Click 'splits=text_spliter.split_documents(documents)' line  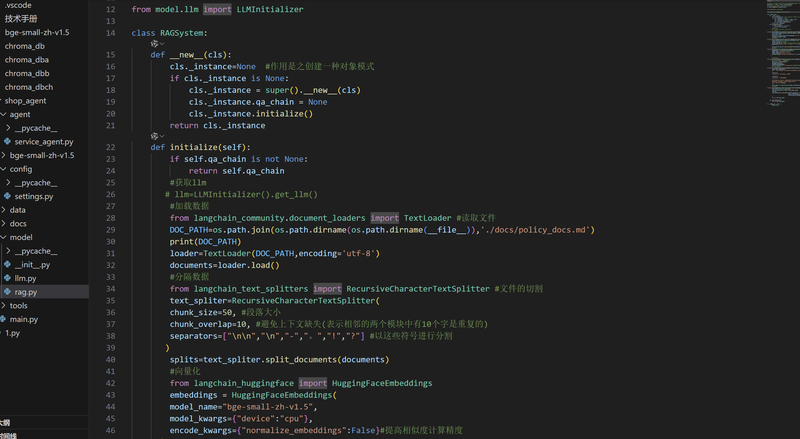(x=280, y=360)
